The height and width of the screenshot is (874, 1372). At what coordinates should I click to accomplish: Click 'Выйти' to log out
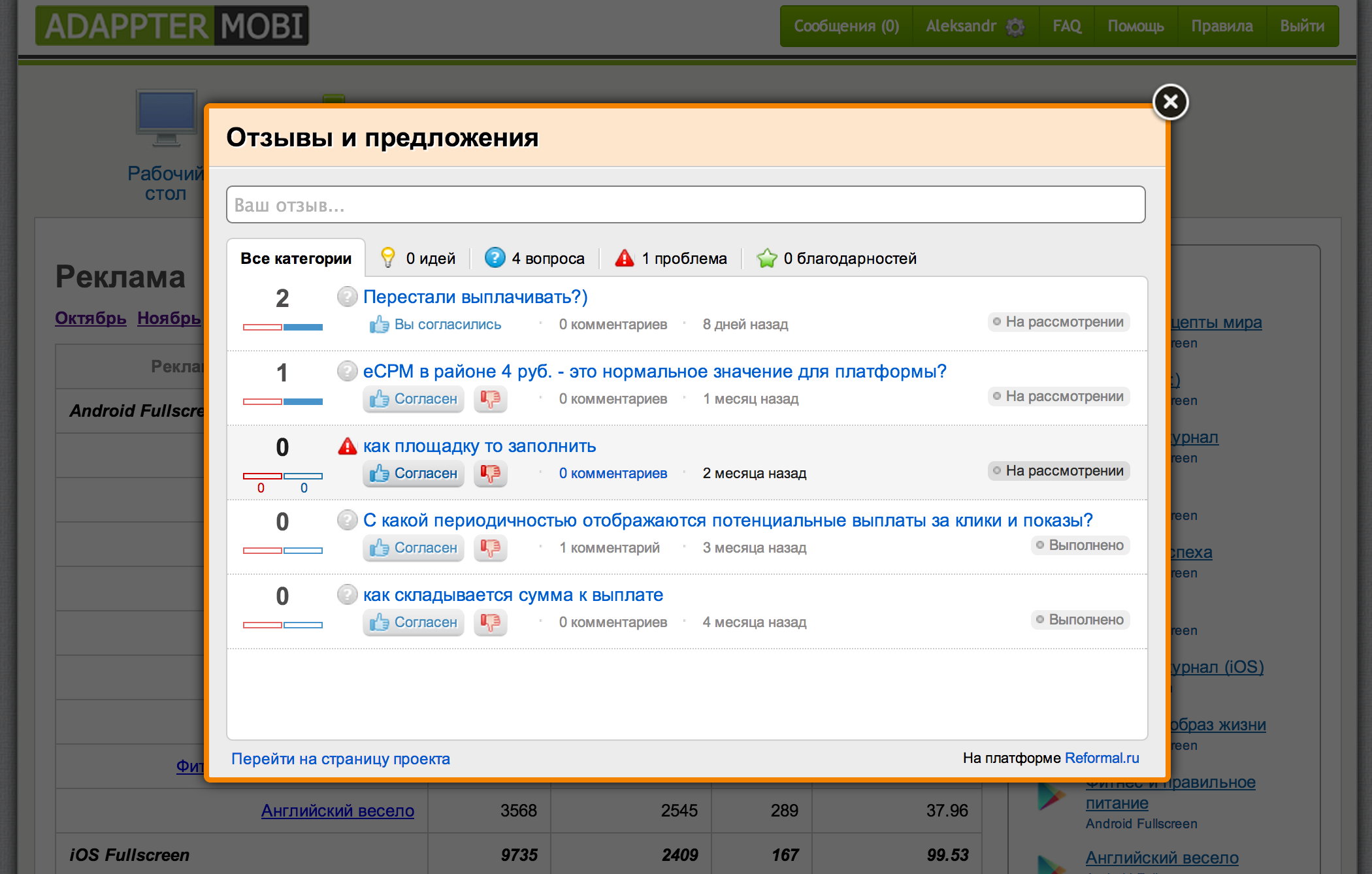click(1302, 26)
